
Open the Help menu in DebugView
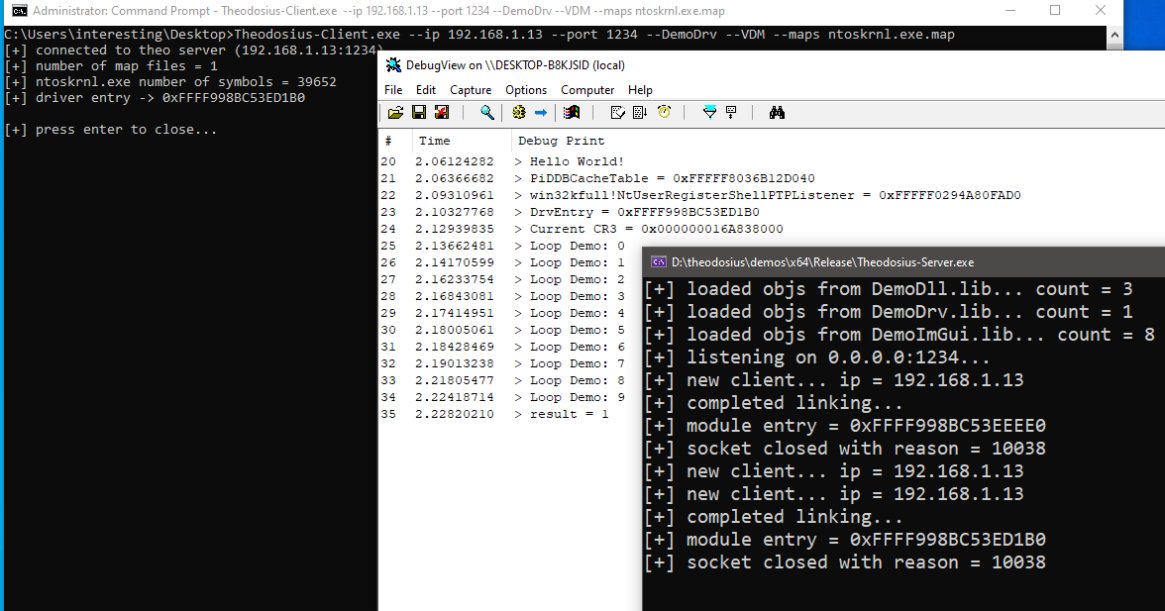640,90
